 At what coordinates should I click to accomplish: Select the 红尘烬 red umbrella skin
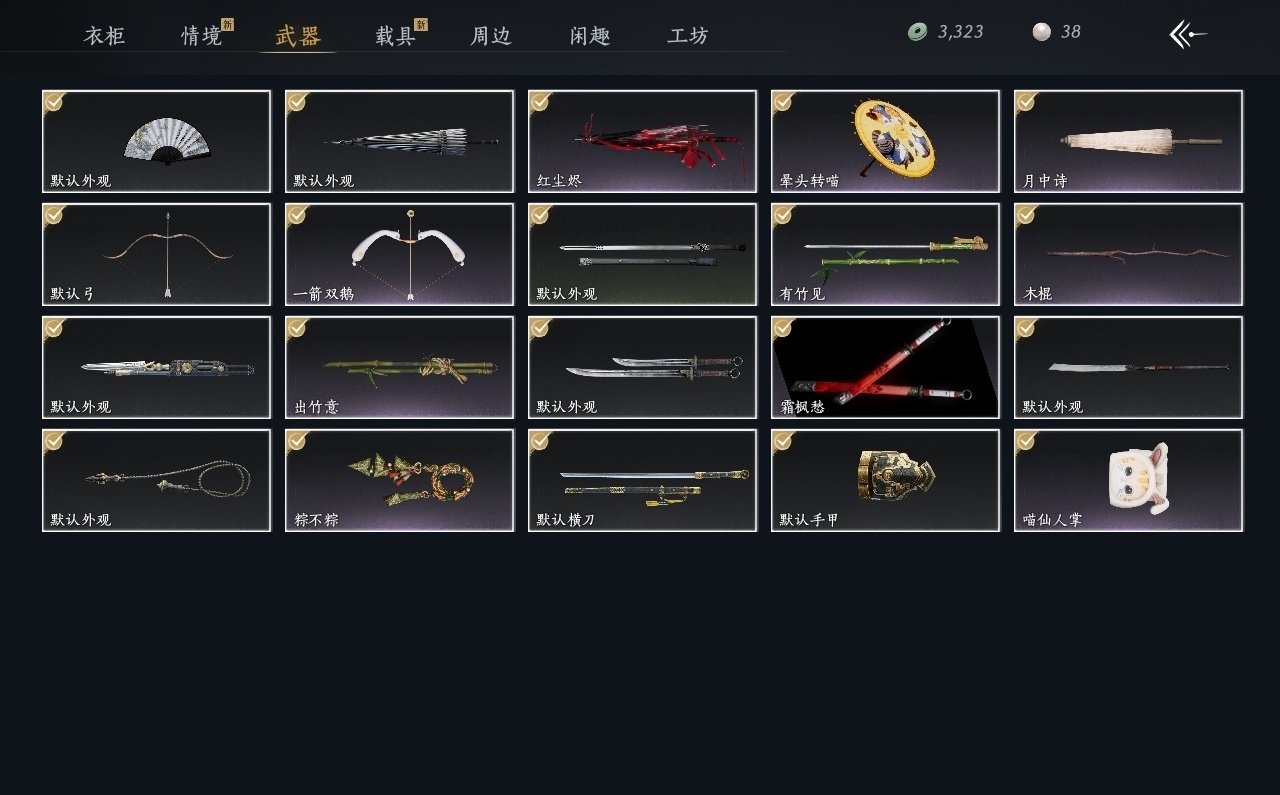(642, 141)
